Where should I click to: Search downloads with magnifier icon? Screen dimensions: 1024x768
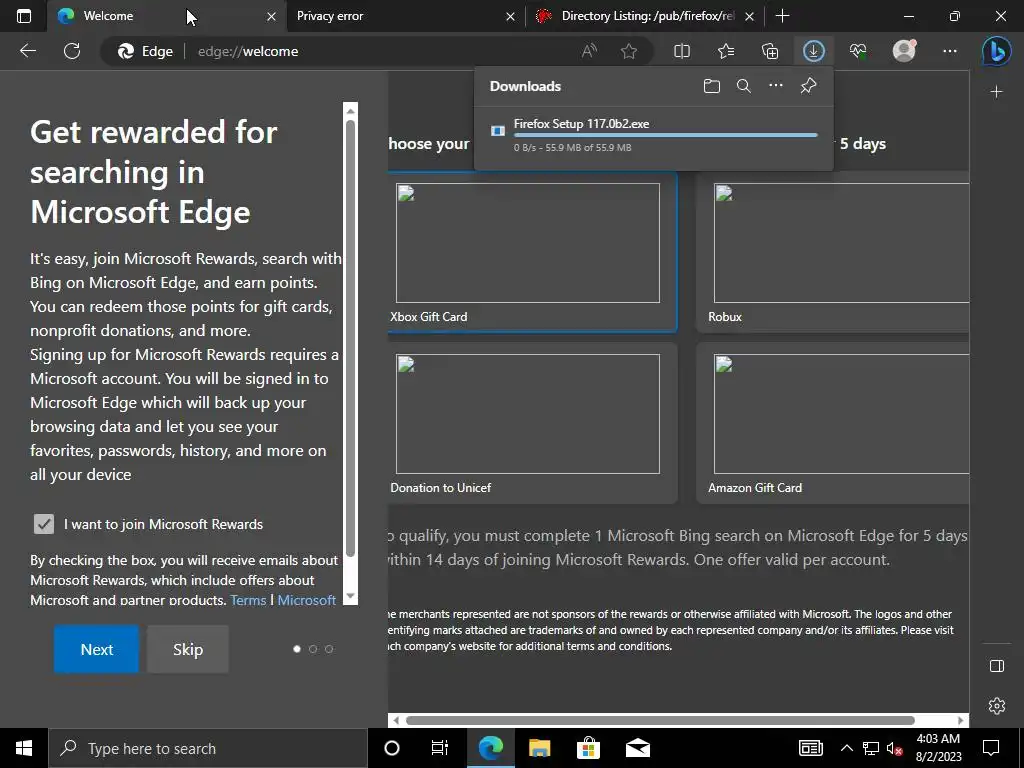pos(744,86)
